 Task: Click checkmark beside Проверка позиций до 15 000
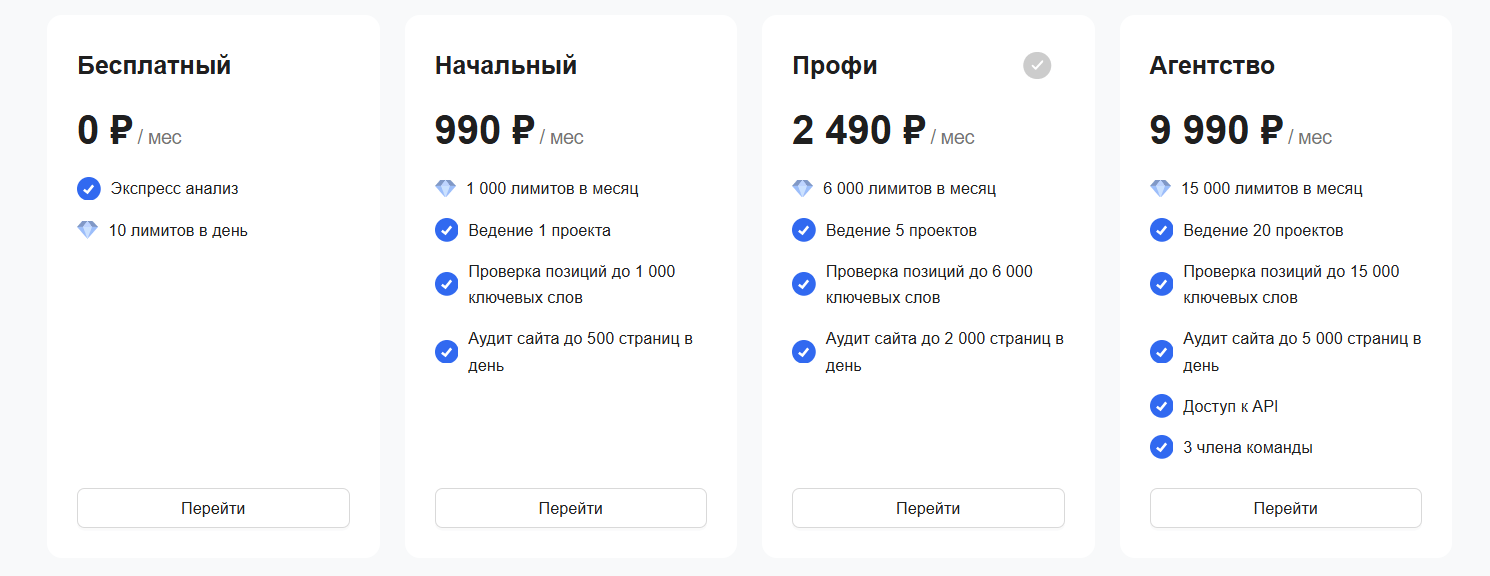click(1161, 284)
